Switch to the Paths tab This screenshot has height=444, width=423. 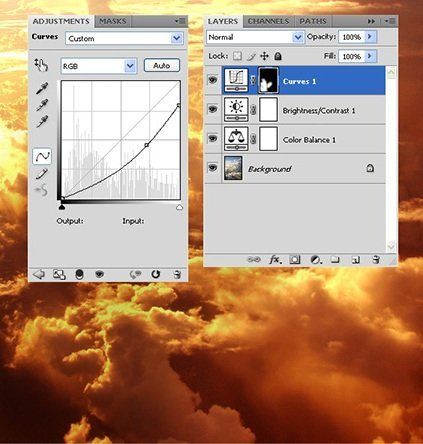(313, 21)
